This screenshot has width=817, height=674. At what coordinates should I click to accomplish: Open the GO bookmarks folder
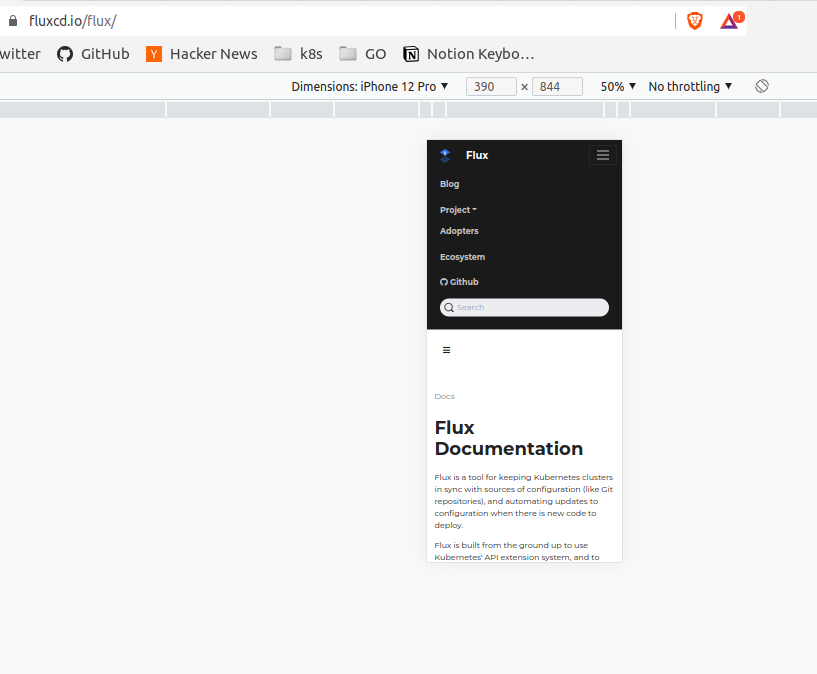(x=362, y=54)
